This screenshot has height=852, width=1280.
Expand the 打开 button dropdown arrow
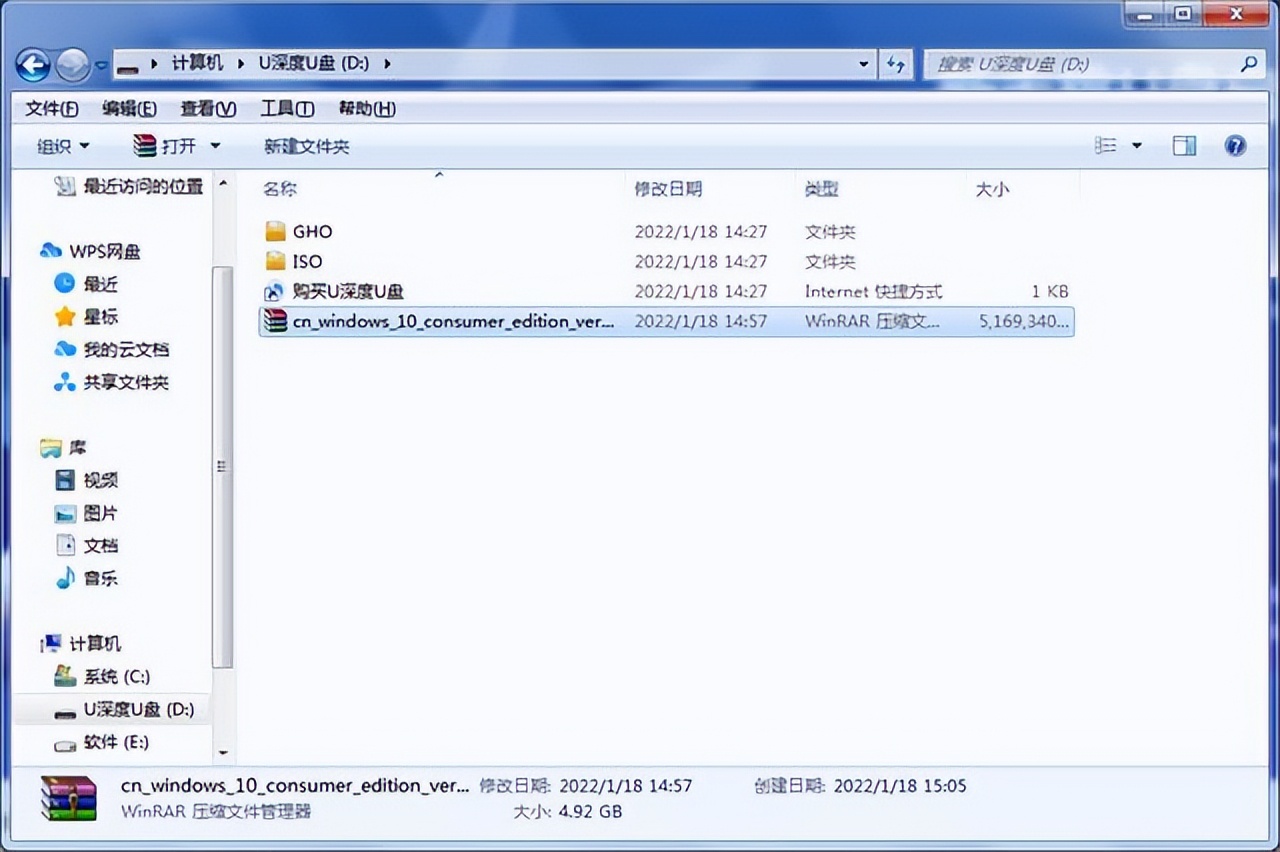coord(214,146)
